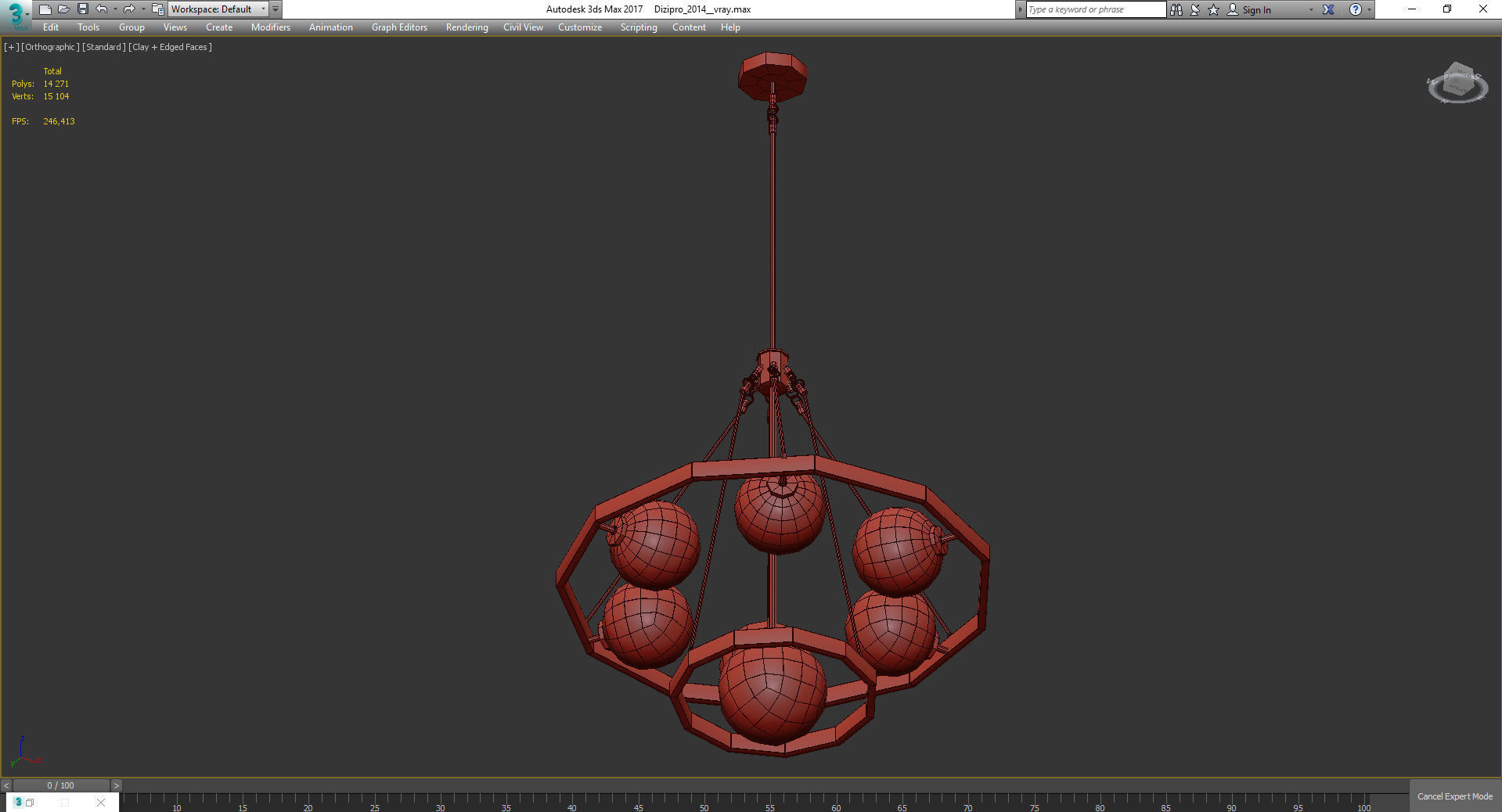Open the Animation menu
Viewport: 1502px width, 812px height.
(331, 27)
